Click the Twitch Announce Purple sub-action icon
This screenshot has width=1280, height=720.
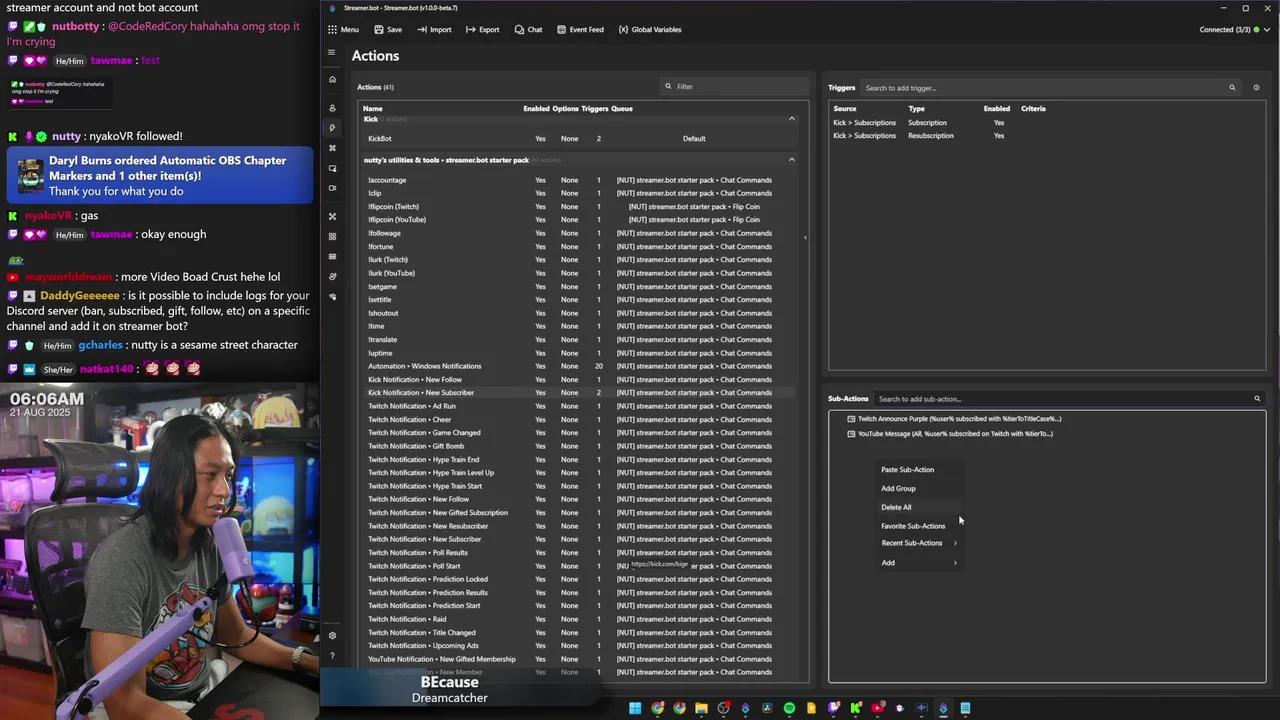tap(851, 419)
